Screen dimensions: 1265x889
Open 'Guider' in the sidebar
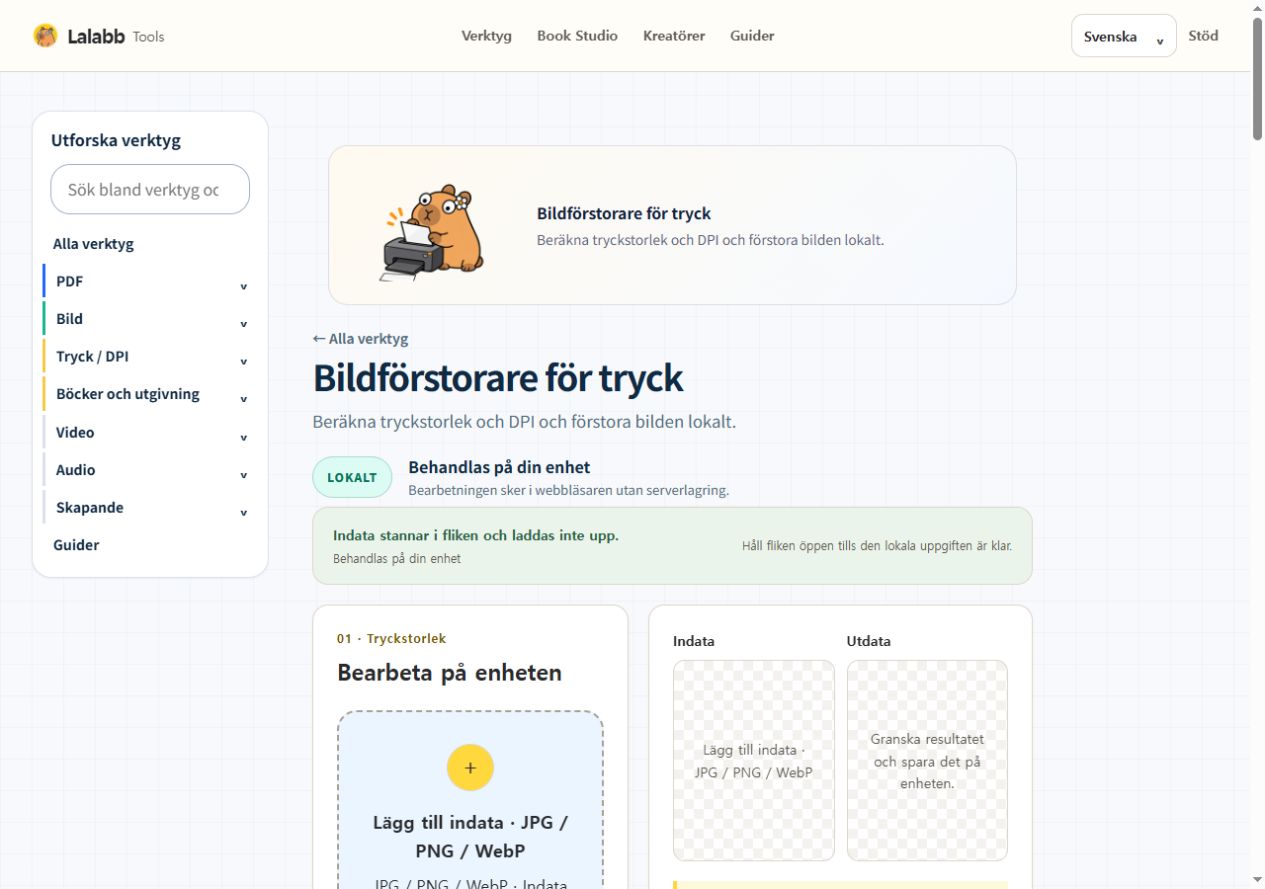[x=76, y=545]
